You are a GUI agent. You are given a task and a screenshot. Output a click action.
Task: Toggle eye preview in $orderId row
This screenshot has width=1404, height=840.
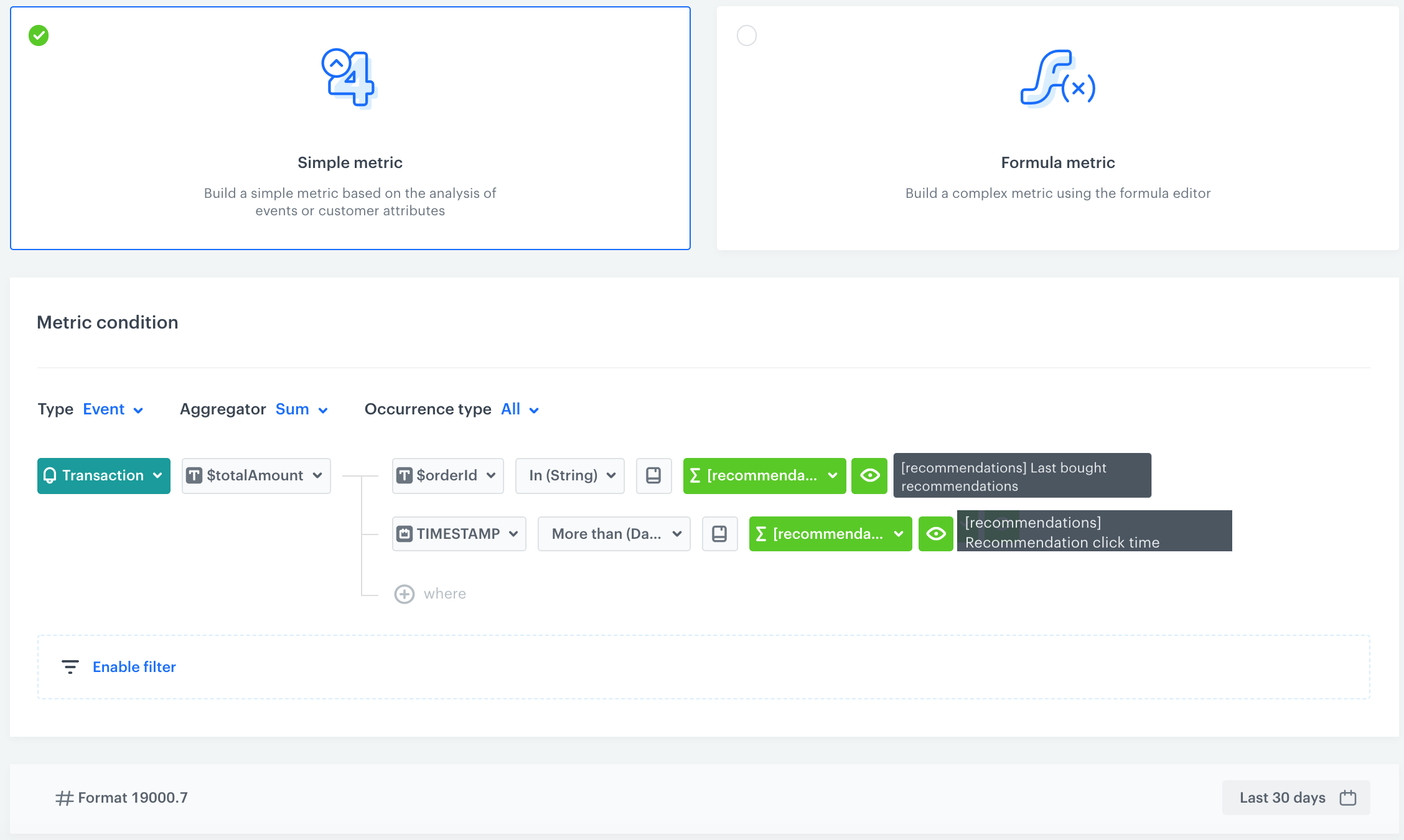[869, 476]
